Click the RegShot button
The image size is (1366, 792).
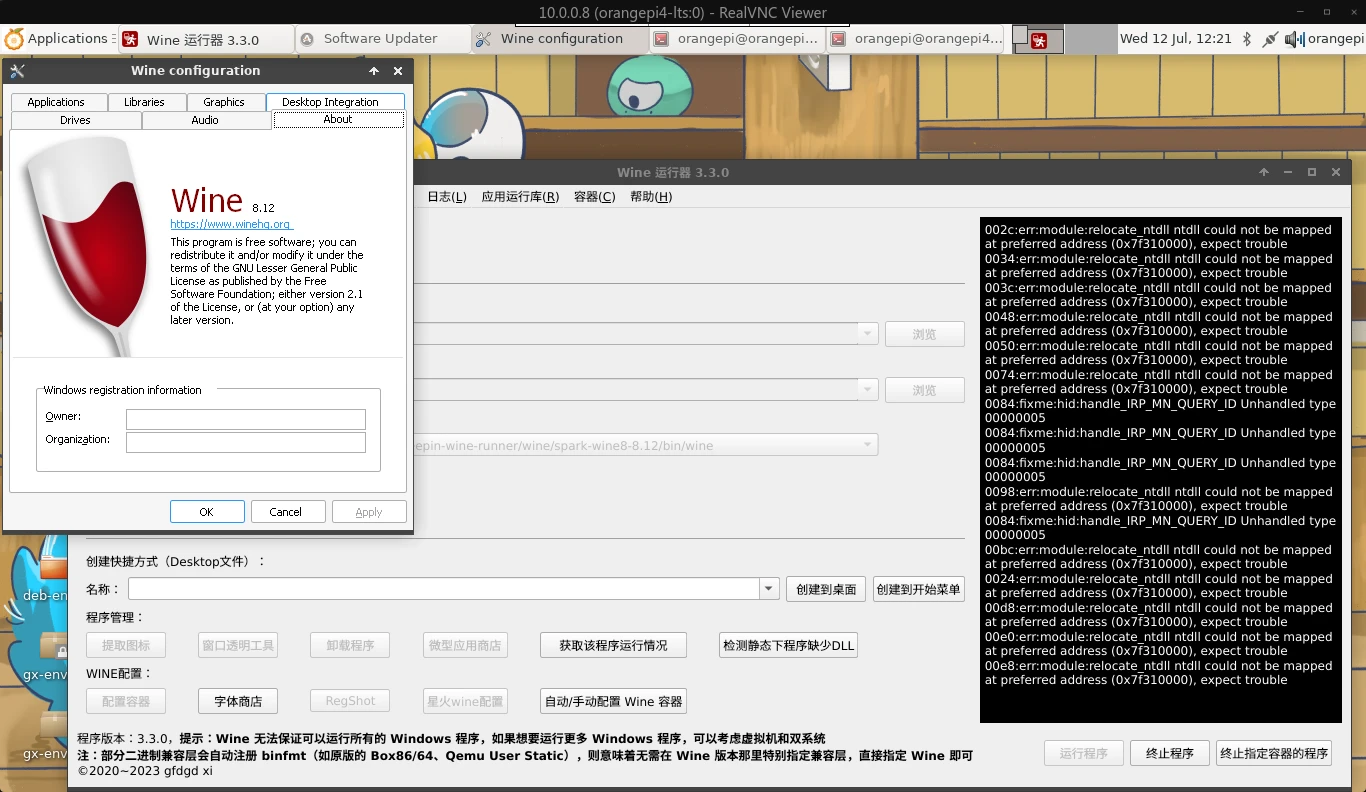pyautogui.click(x=350, y=701)
